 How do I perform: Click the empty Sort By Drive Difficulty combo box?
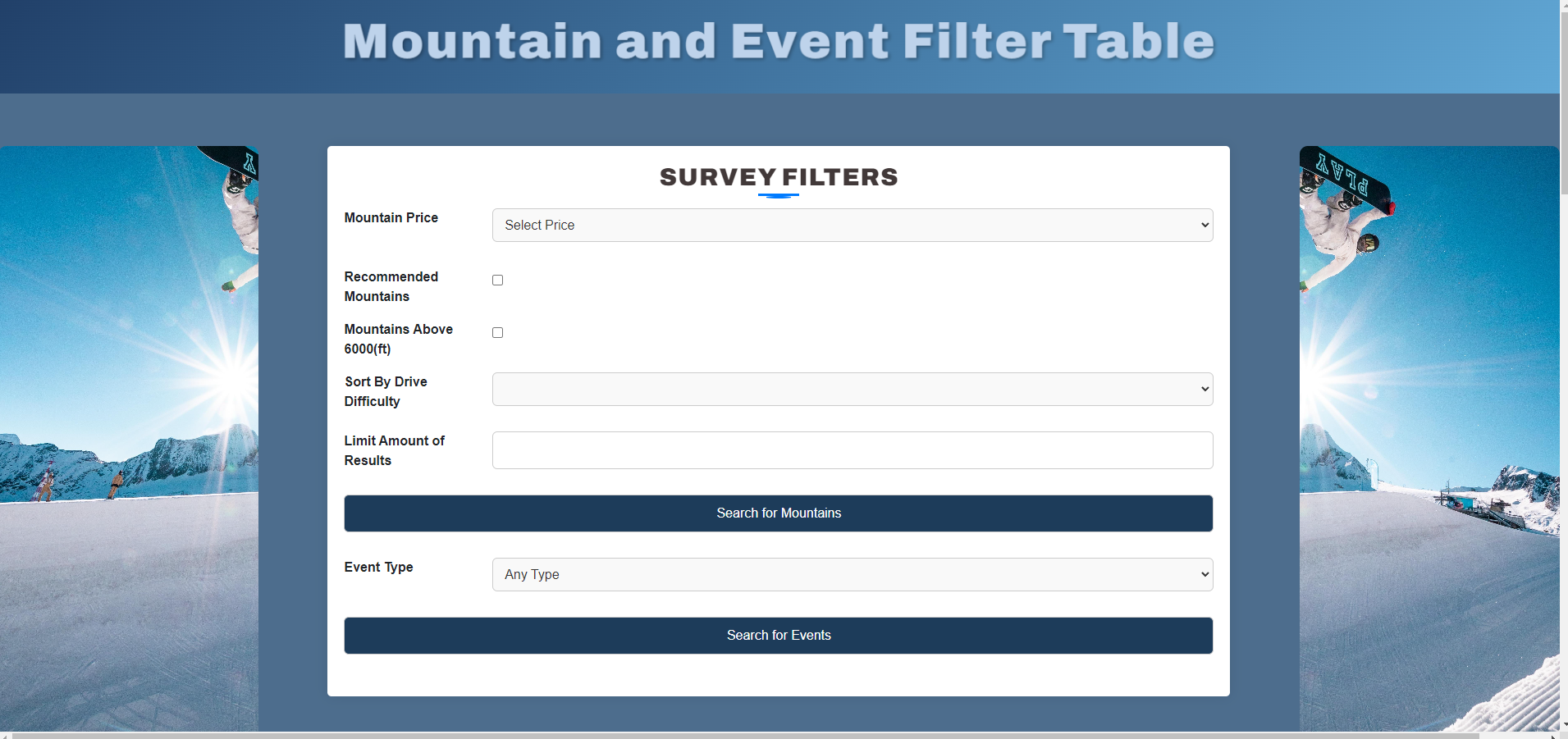(852, 389)
